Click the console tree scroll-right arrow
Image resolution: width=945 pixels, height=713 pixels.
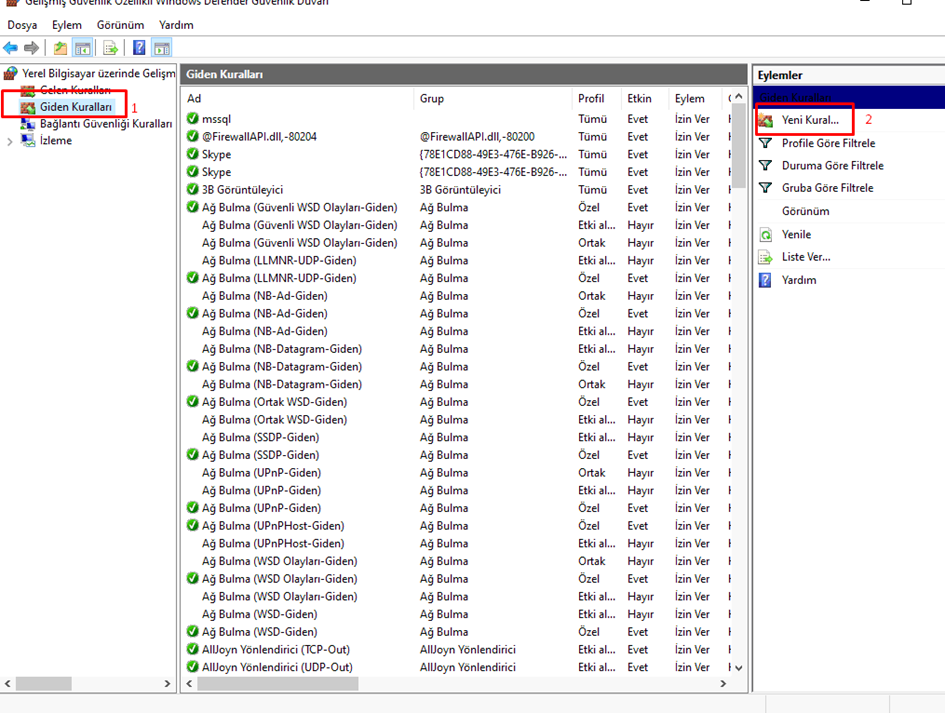click(167, 683)
